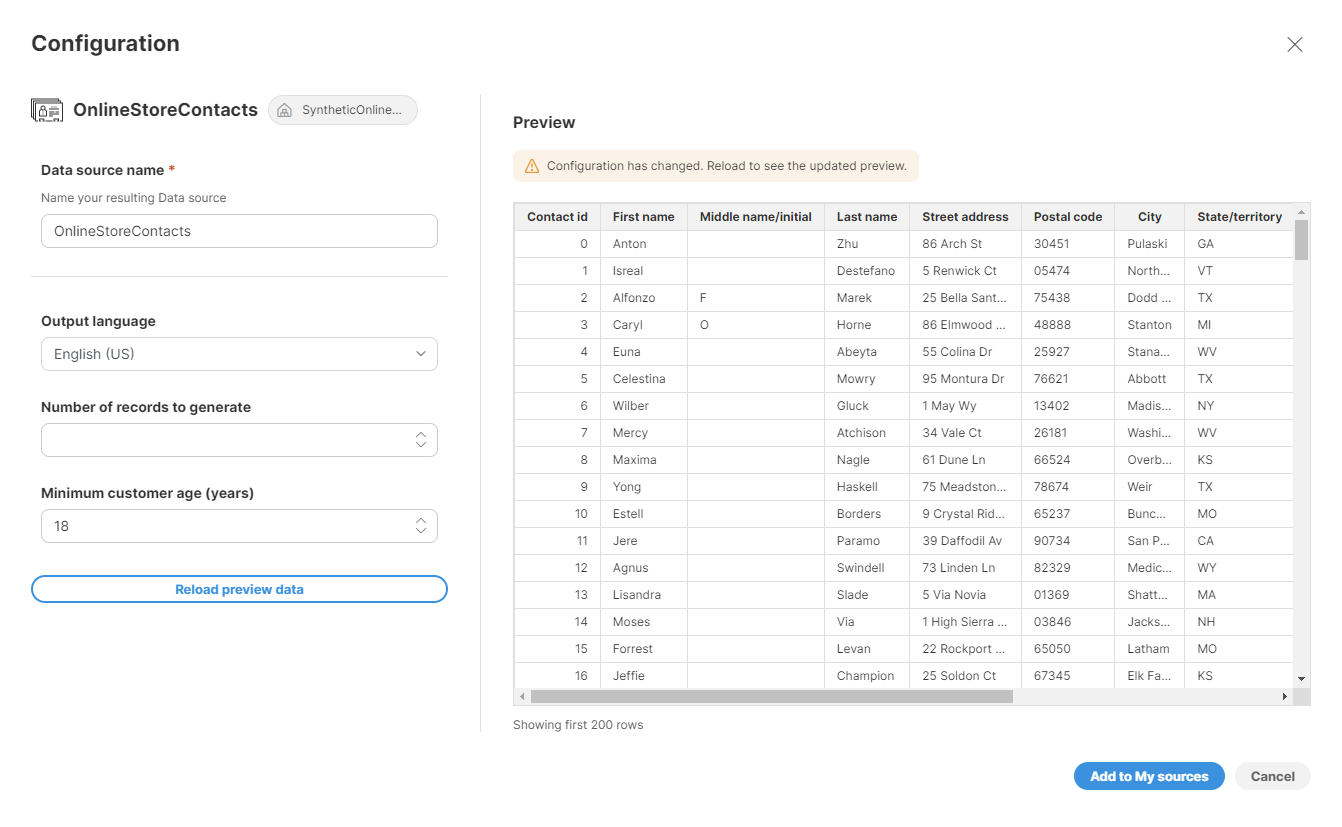Click the Data source name text field

[x=239, y=231]
